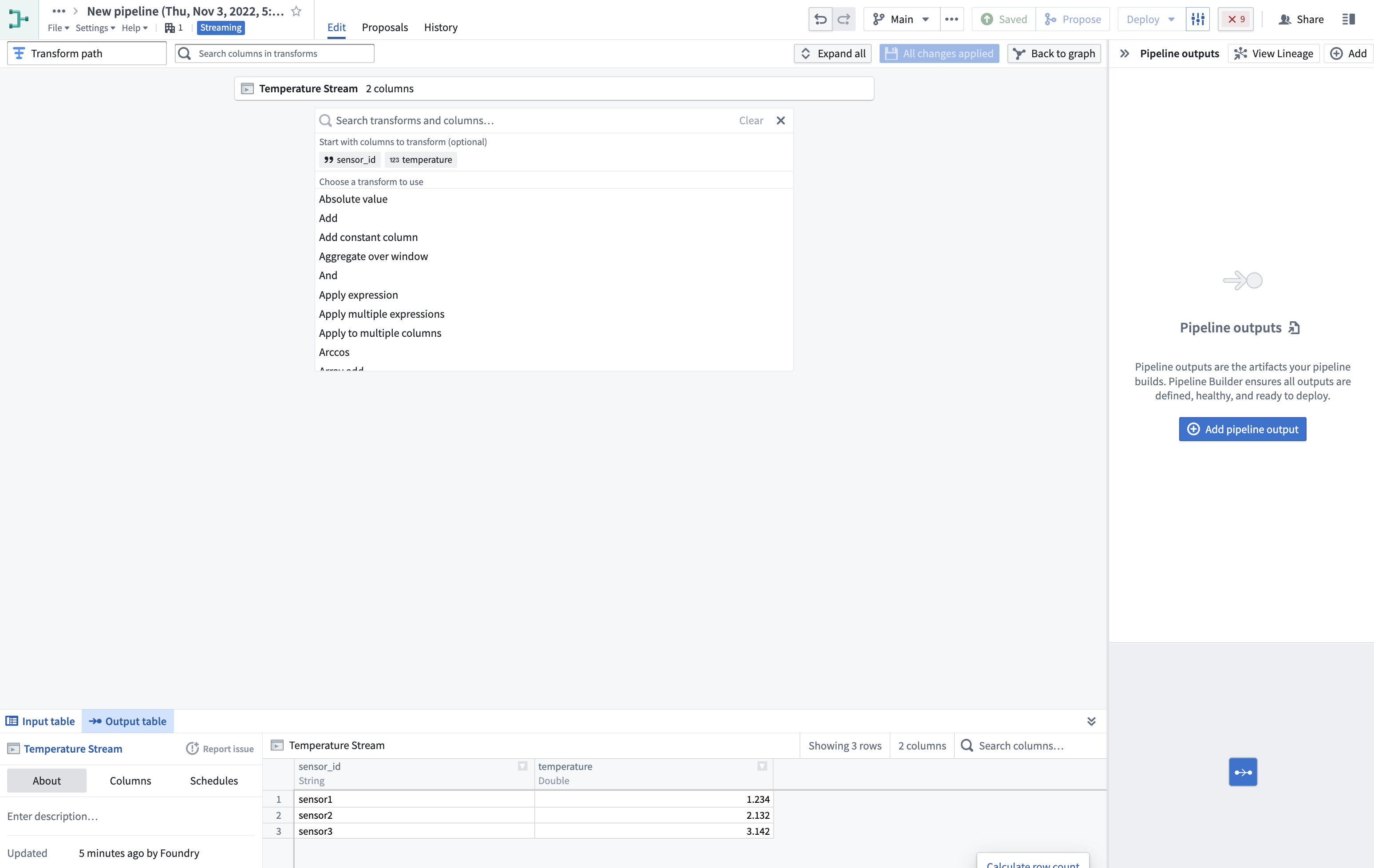Open the Schedules tab
This screenshot has height=868, width=1374.
pyautogui.click(x=213, y=781)
